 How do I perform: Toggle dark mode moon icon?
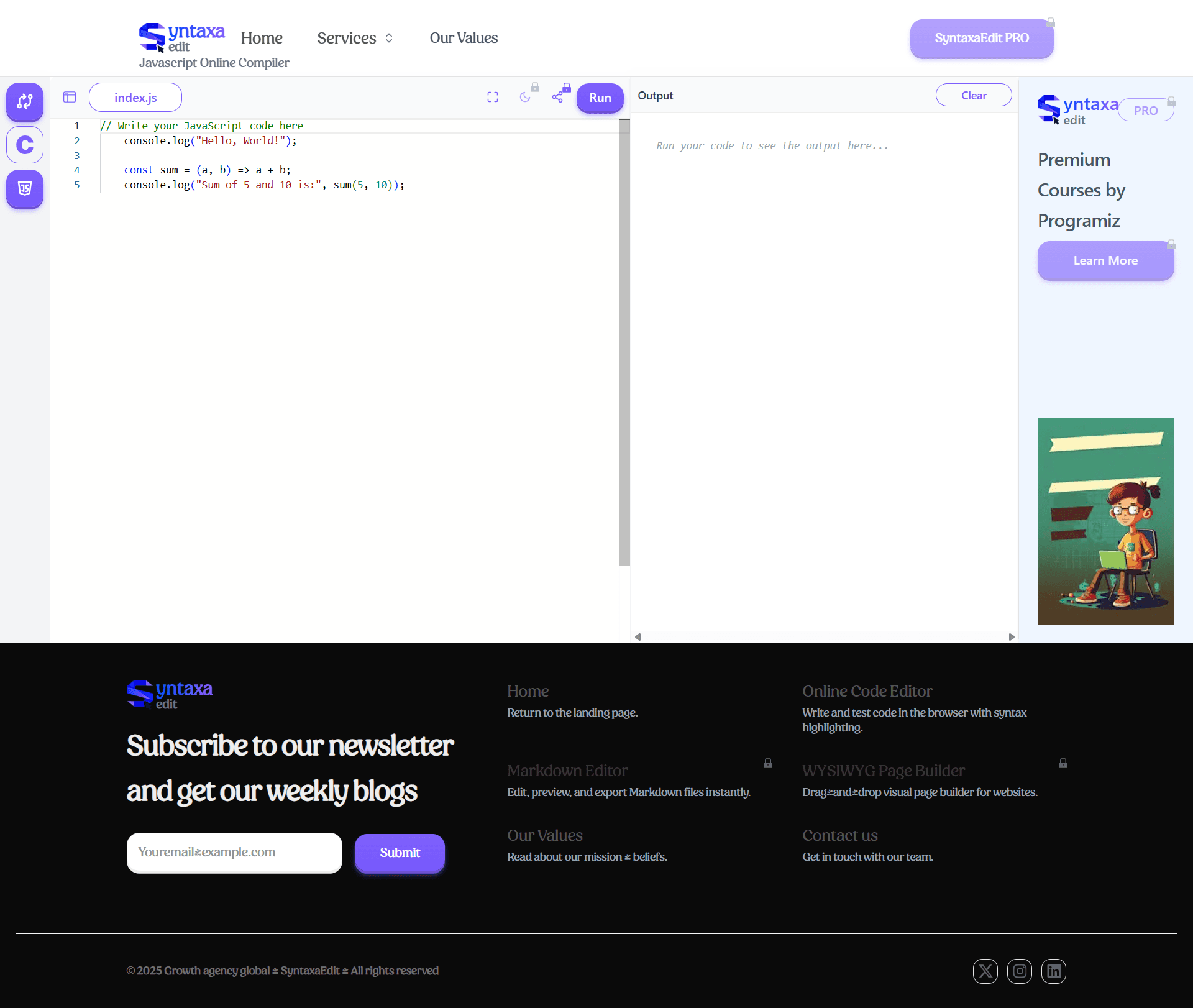[525, 97]
